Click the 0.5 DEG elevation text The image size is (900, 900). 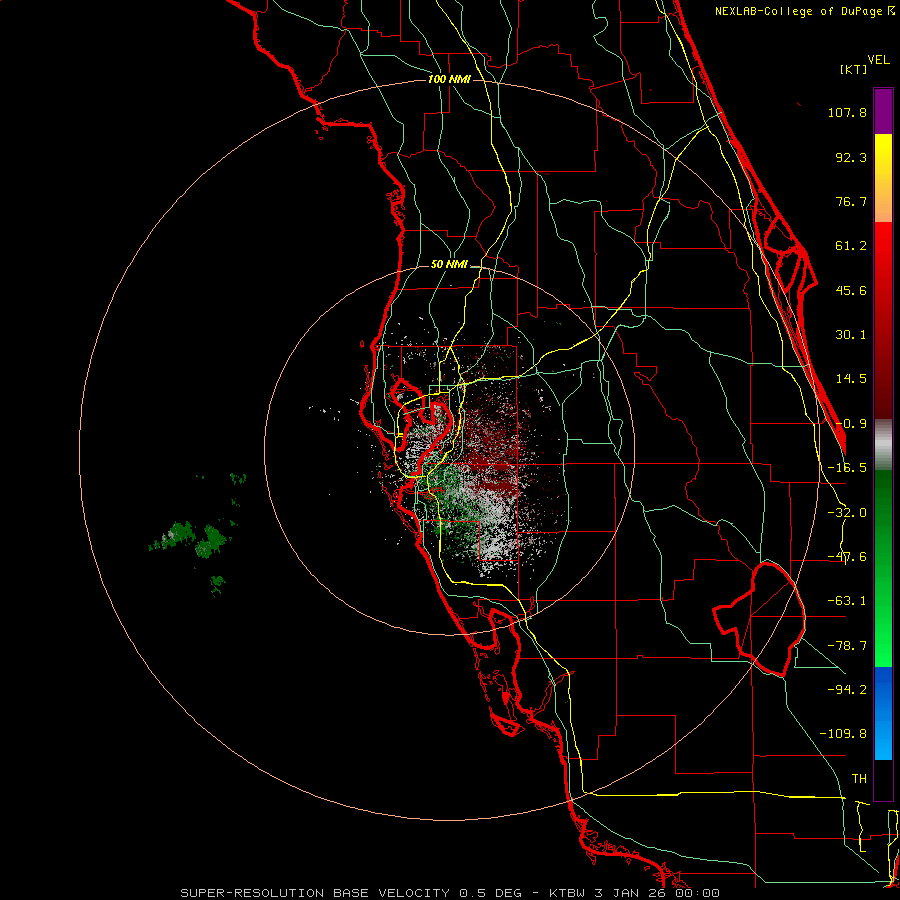(490, 893)
